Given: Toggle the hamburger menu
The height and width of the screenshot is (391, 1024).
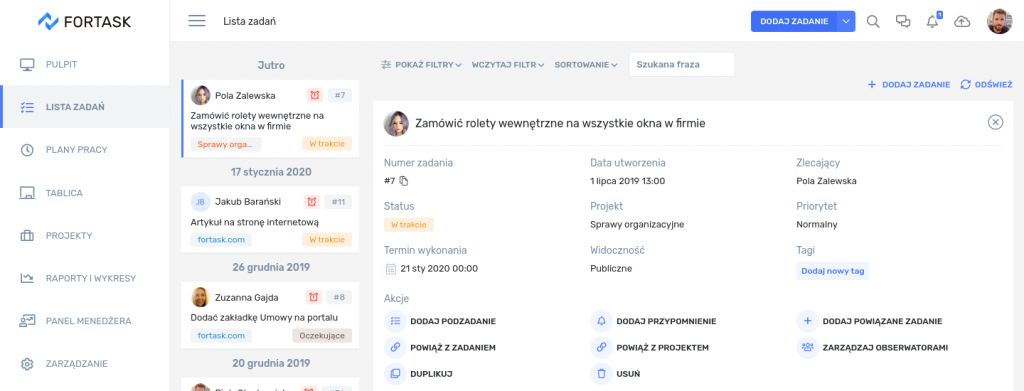Looking at the screenshot, I should [197, 21].
